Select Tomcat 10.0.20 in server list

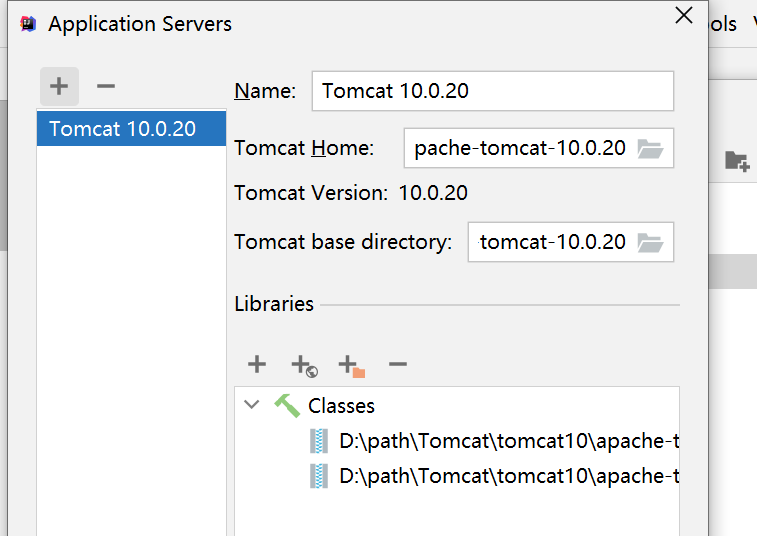point(131,128)
